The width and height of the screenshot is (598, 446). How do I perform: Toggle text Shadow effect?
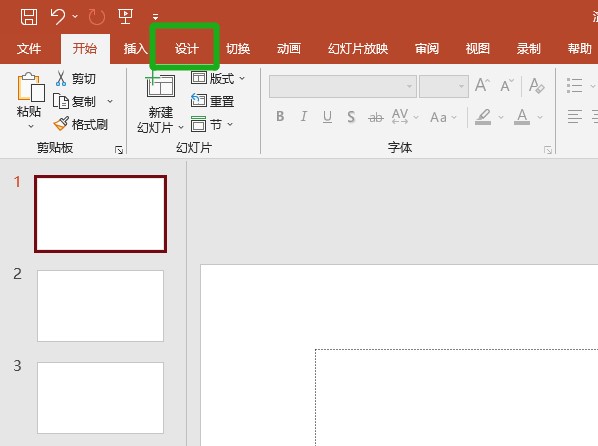[351, 117]
